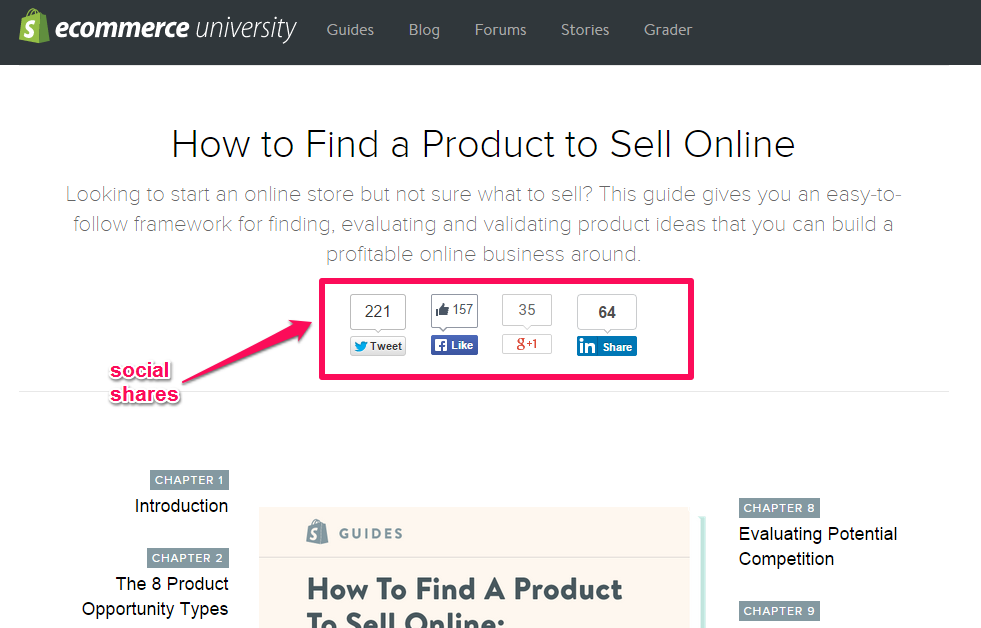Click the LinkedIn Share button
The image size is (981, 628).
coord(607,347)
